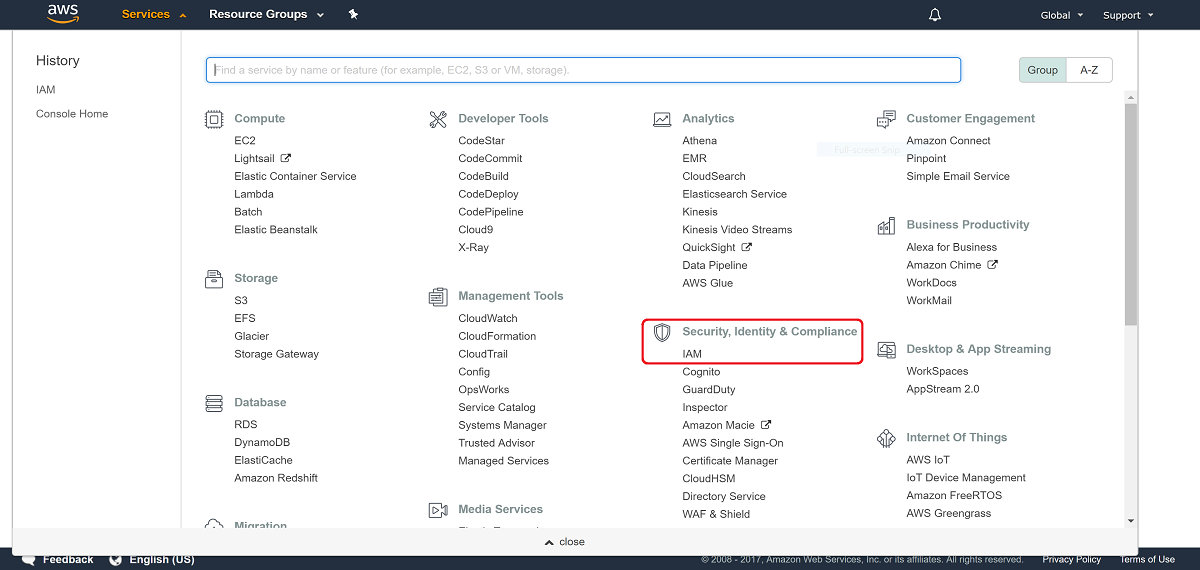Click the external link icon beside Amazon Macie
Image resolution: width=1200 pixels, height=570 pixels.
(766, 425)
